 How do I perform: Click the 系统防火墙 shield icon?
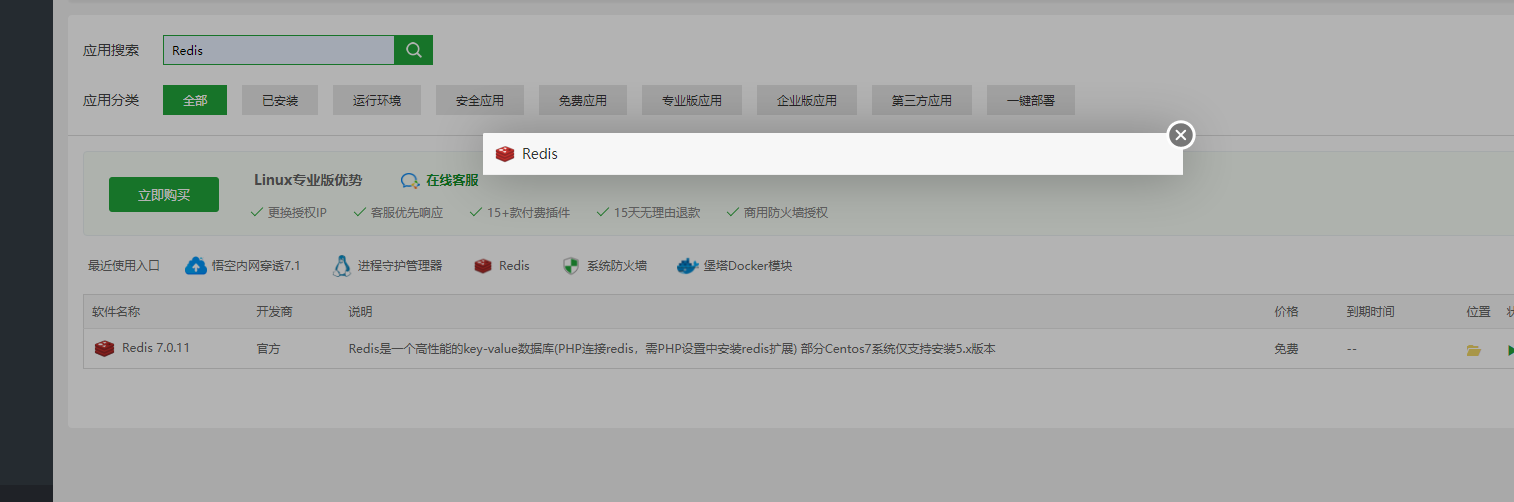[571, 266]
